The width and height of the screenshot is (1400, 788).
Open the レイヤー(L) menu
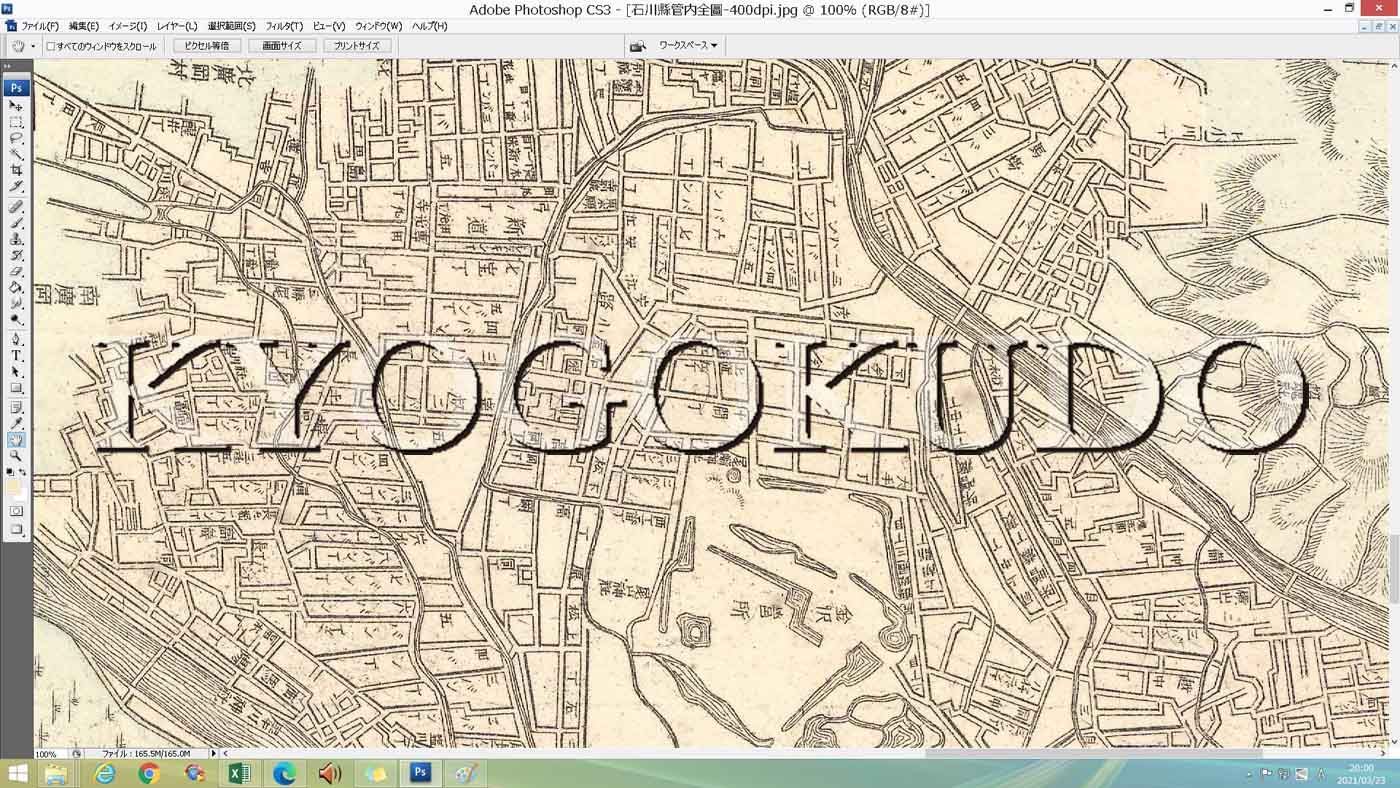[177, 26]
